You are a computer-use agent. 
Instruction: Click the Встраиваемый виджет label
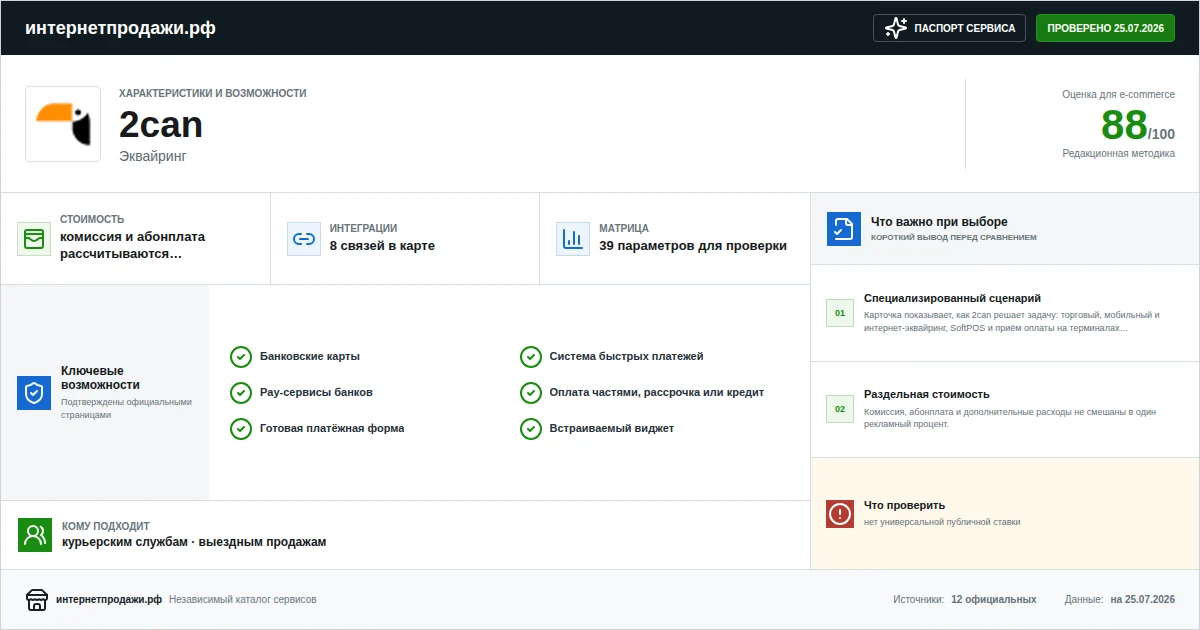coord(612,429)
